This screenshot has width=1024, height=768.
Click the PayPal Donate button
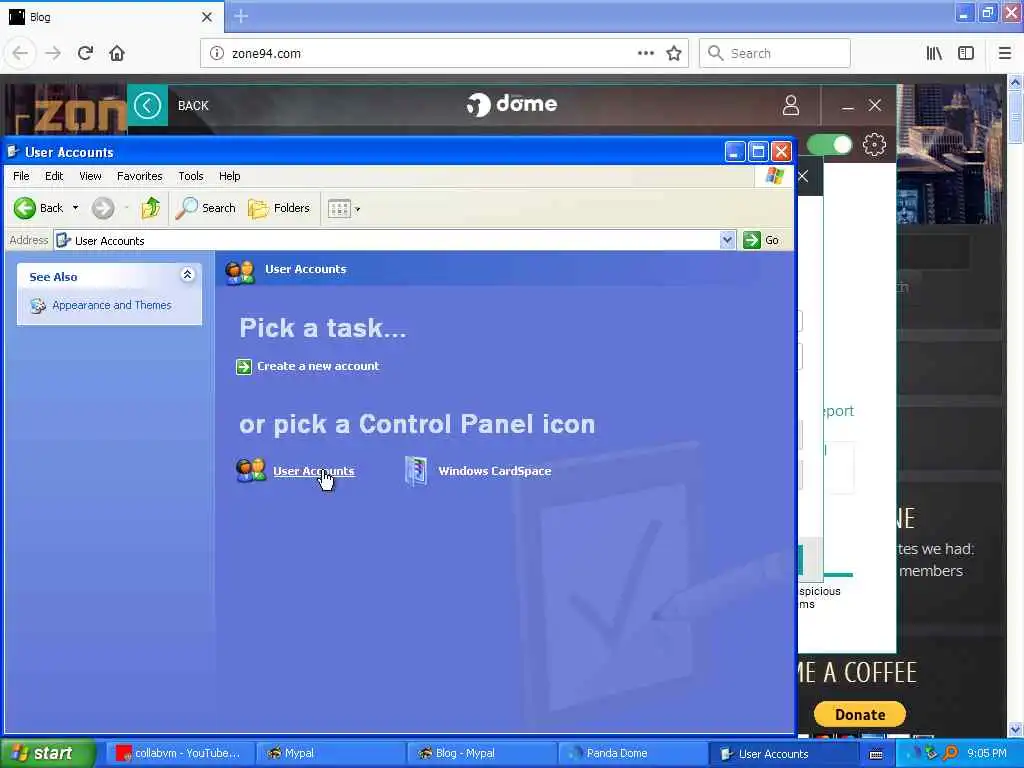click(x=859, y=714)
